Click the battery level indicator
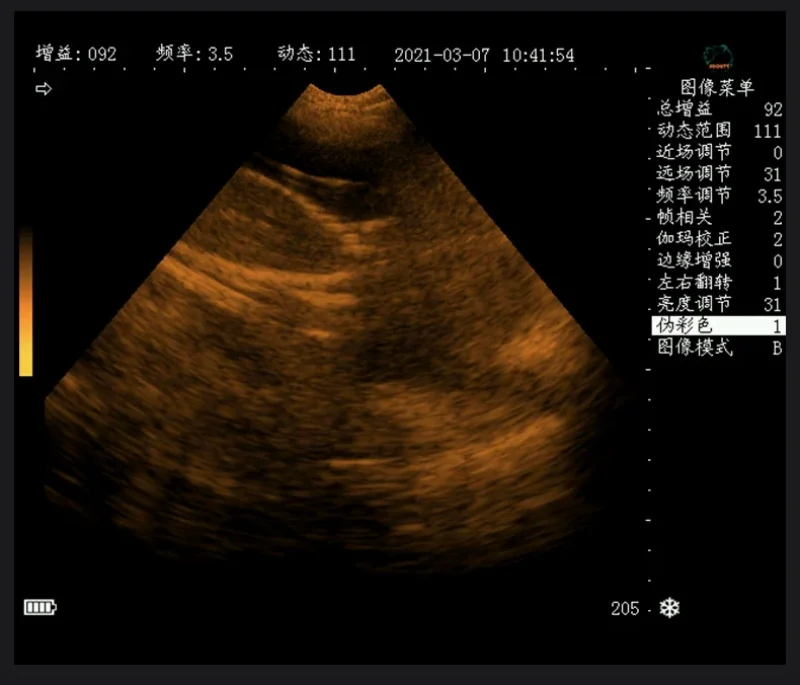This screenshot has width=800, height=685. [x=42, y=605]
